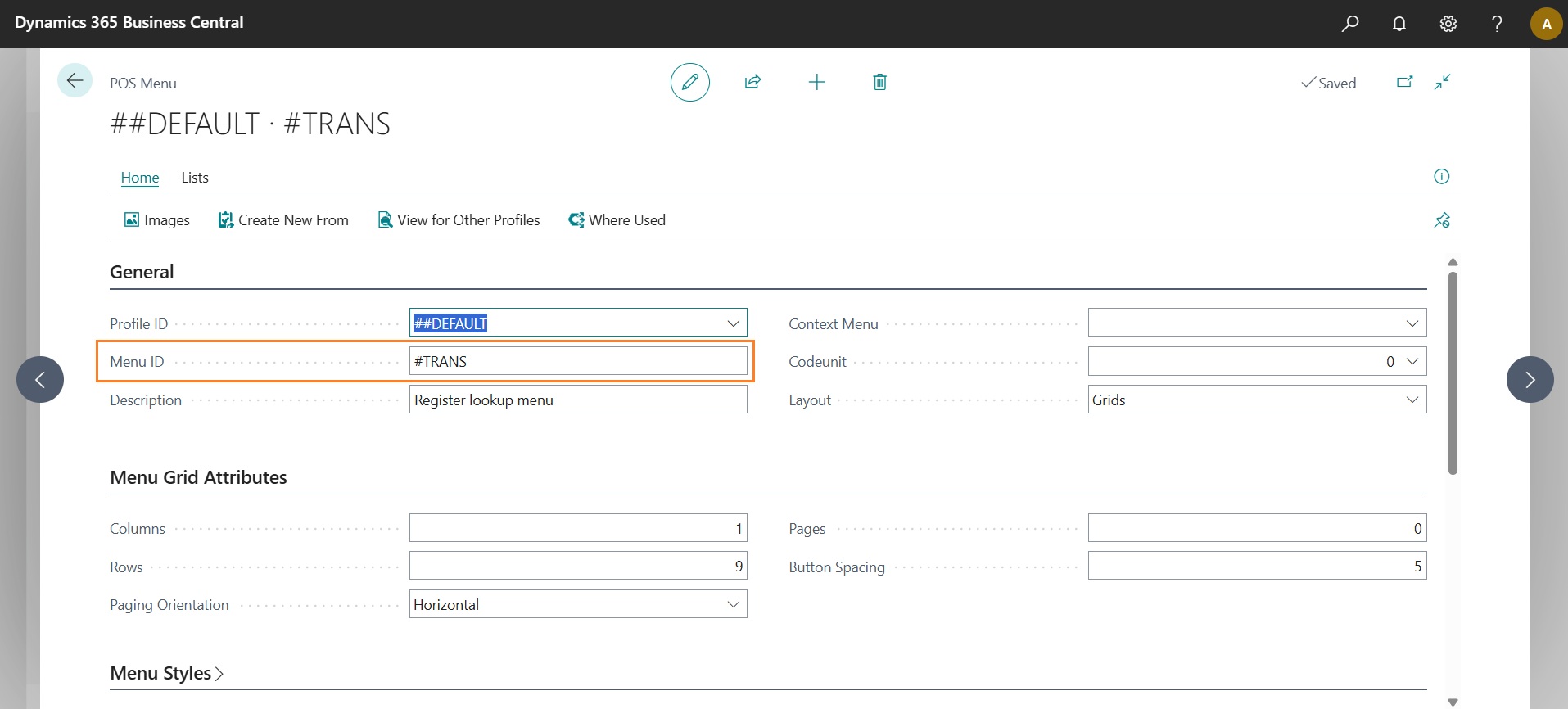The image size is (1568, 709).
Task: Select the Home tab
Action: click(x=140, y=178)
